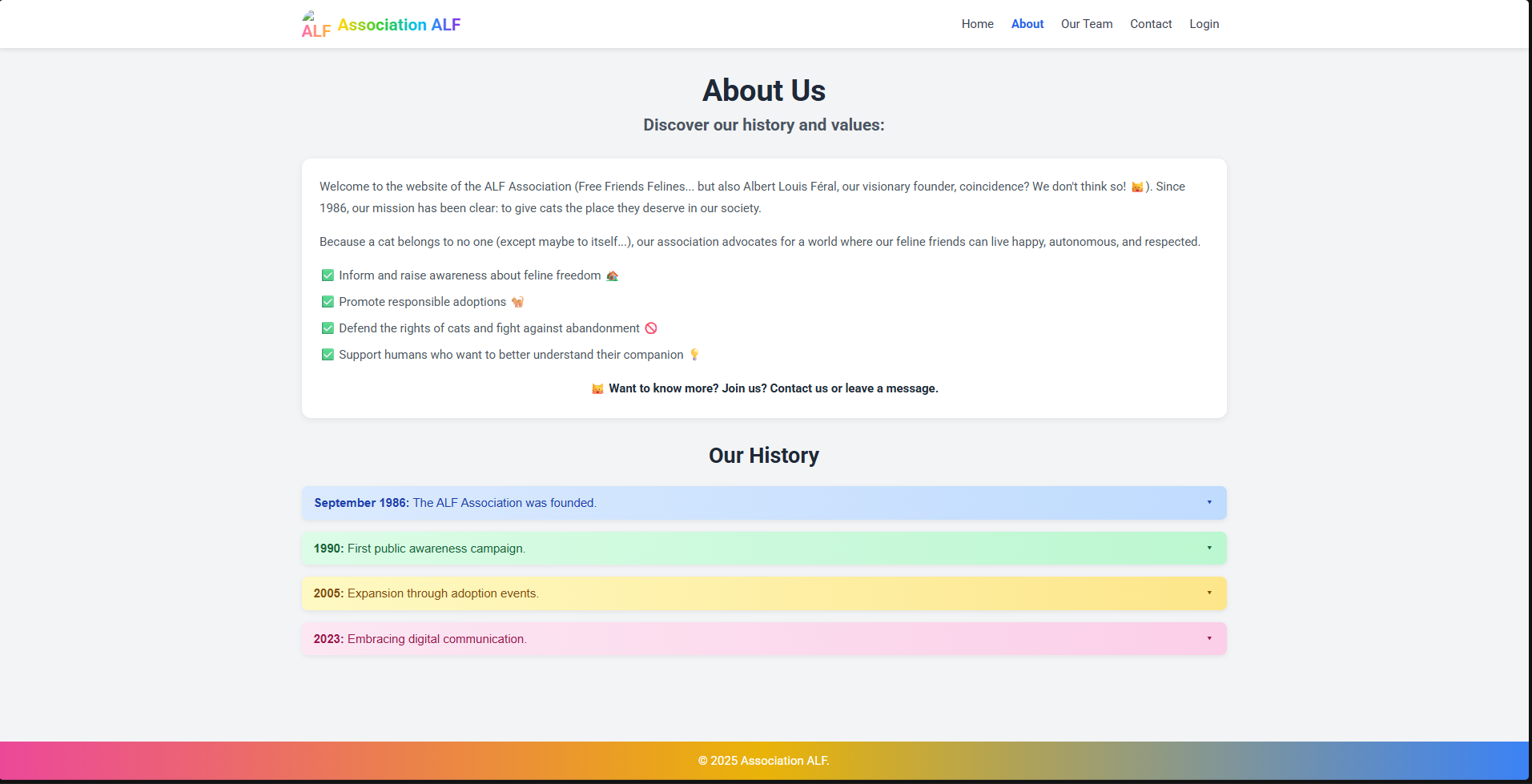
Task: Expand the 1990 awareness campaign arrow
Action: coord(1209,549)
